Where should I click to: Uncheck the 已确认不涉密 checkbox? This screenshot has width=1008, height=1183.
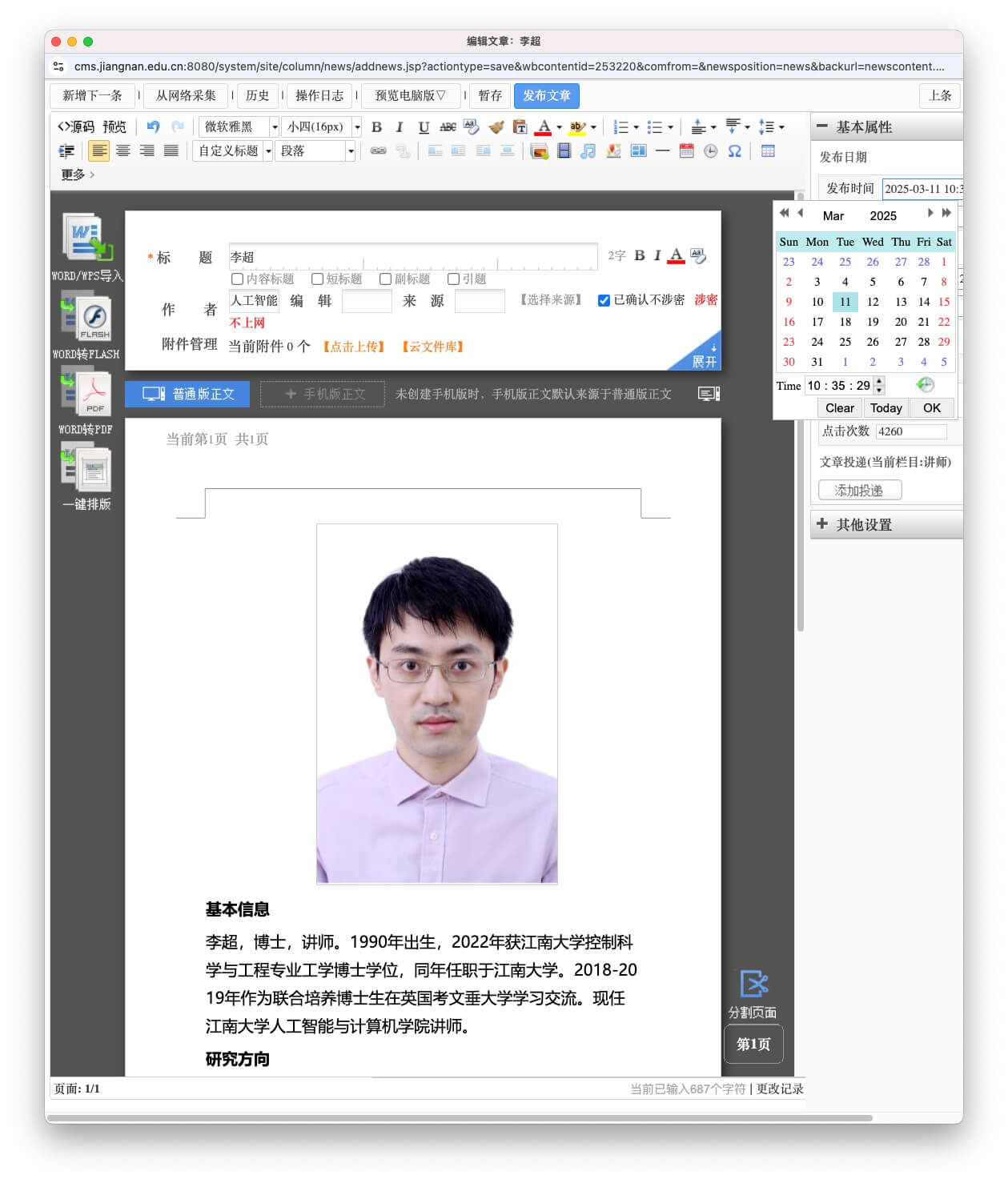coord(604,300)
